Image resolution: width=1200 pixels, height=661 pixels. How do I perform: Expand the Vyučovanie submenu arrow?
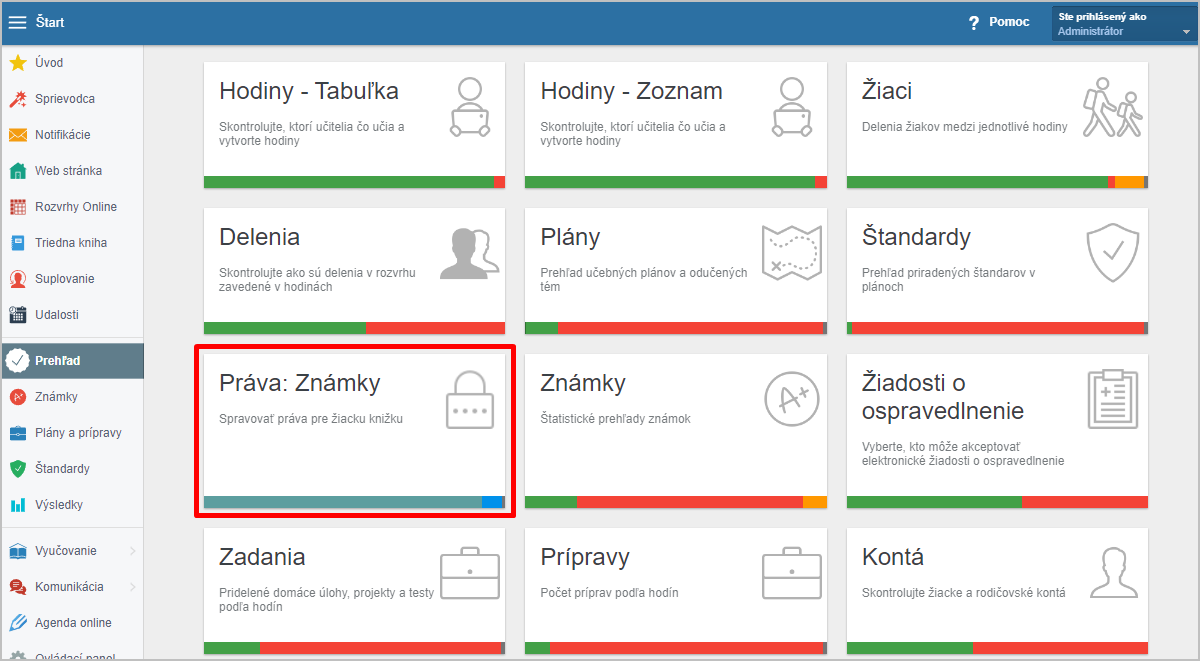[x=133, y=551]
